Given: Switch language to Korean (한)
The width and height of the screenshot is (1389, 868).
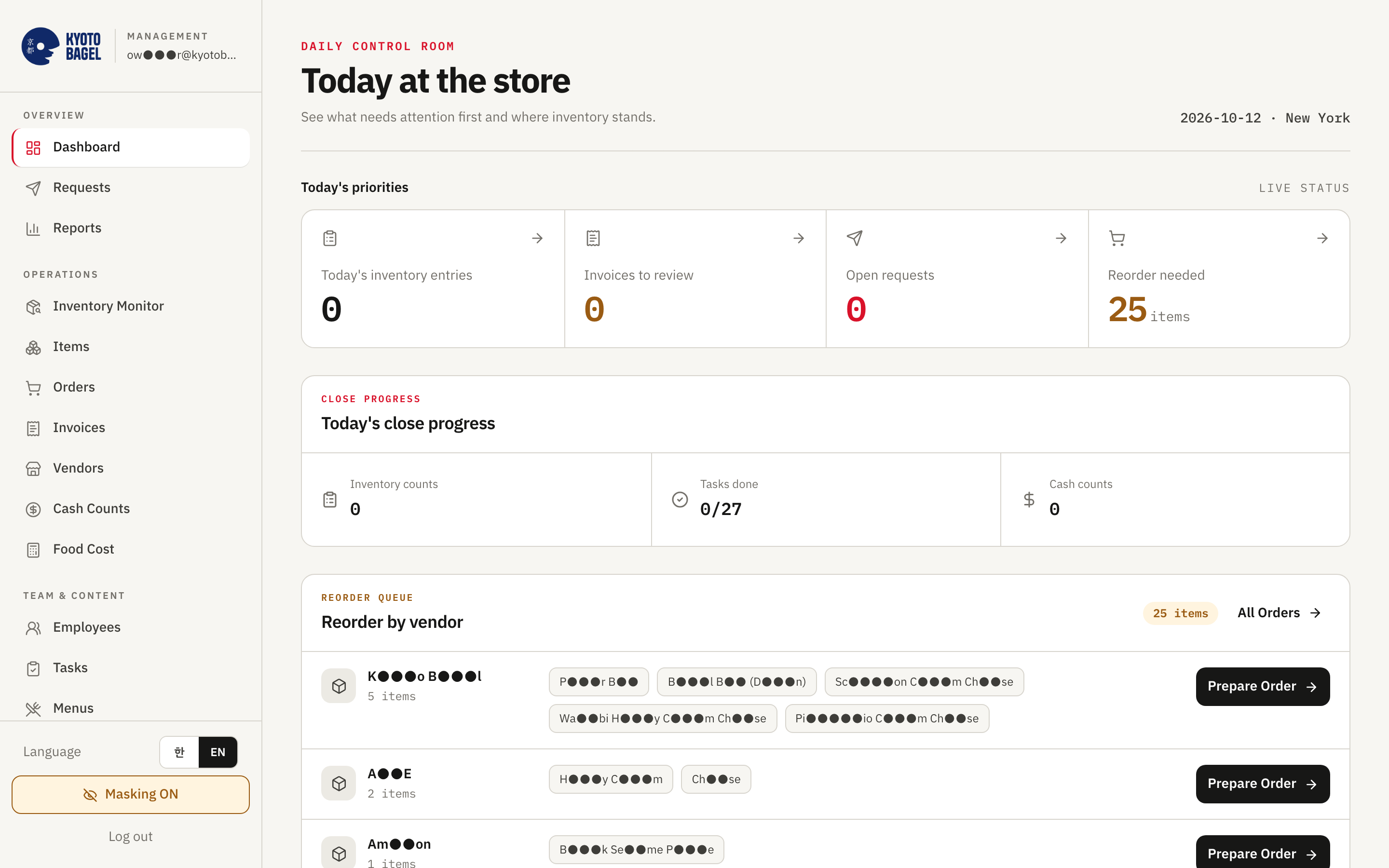Looking at the screenshot, I should point(179,752).
